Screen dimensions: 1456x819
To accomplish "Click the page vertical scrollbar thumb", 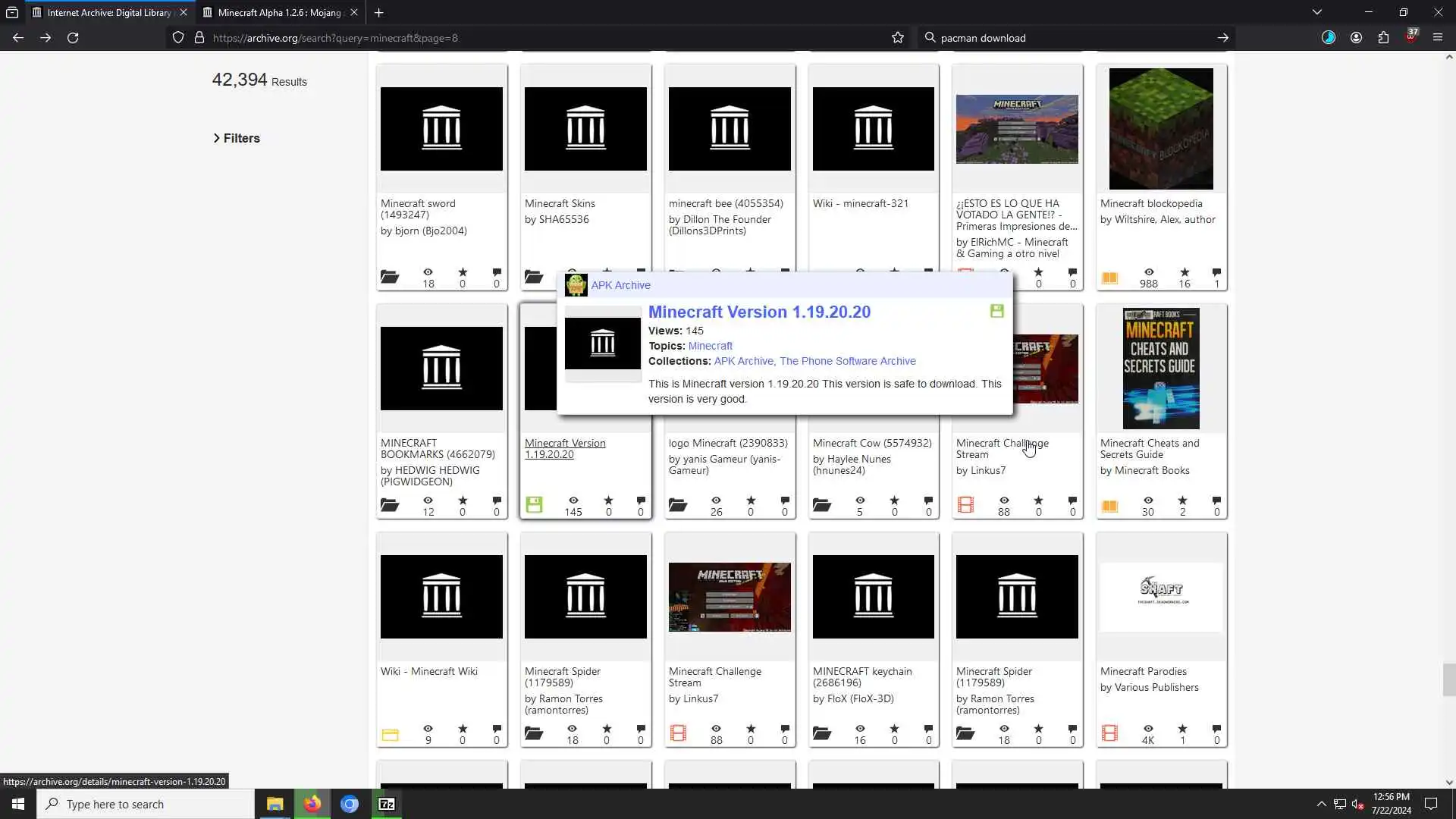I will click(1448, 679).
